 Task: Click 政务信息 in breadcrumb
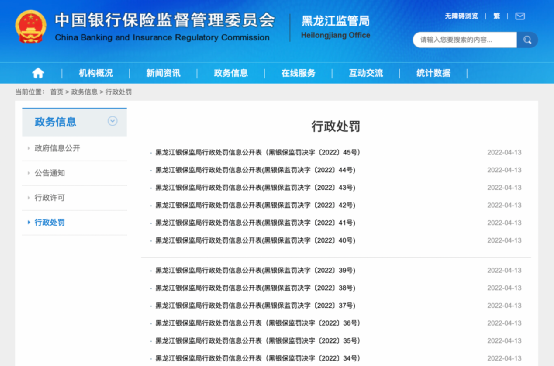[x=84, y=92]
